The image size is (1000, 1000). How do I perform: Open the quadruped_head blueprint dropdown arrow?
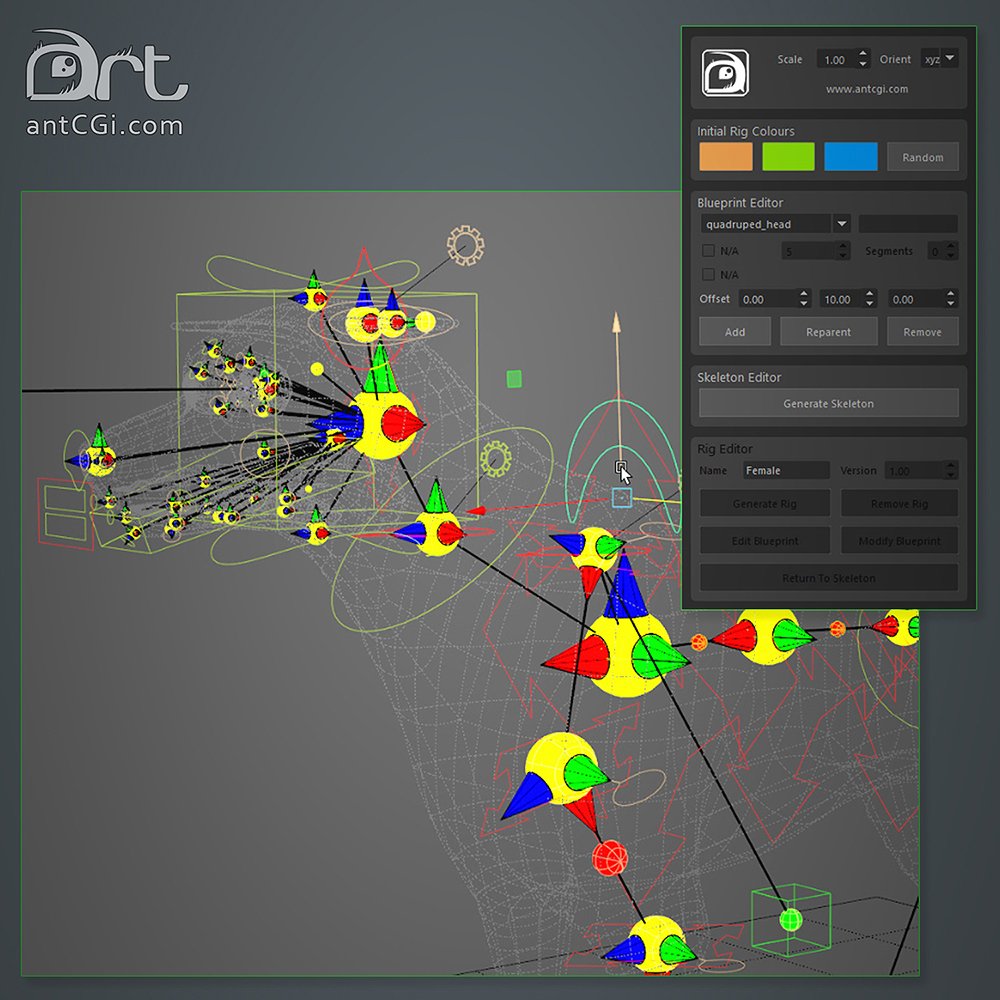841,224
